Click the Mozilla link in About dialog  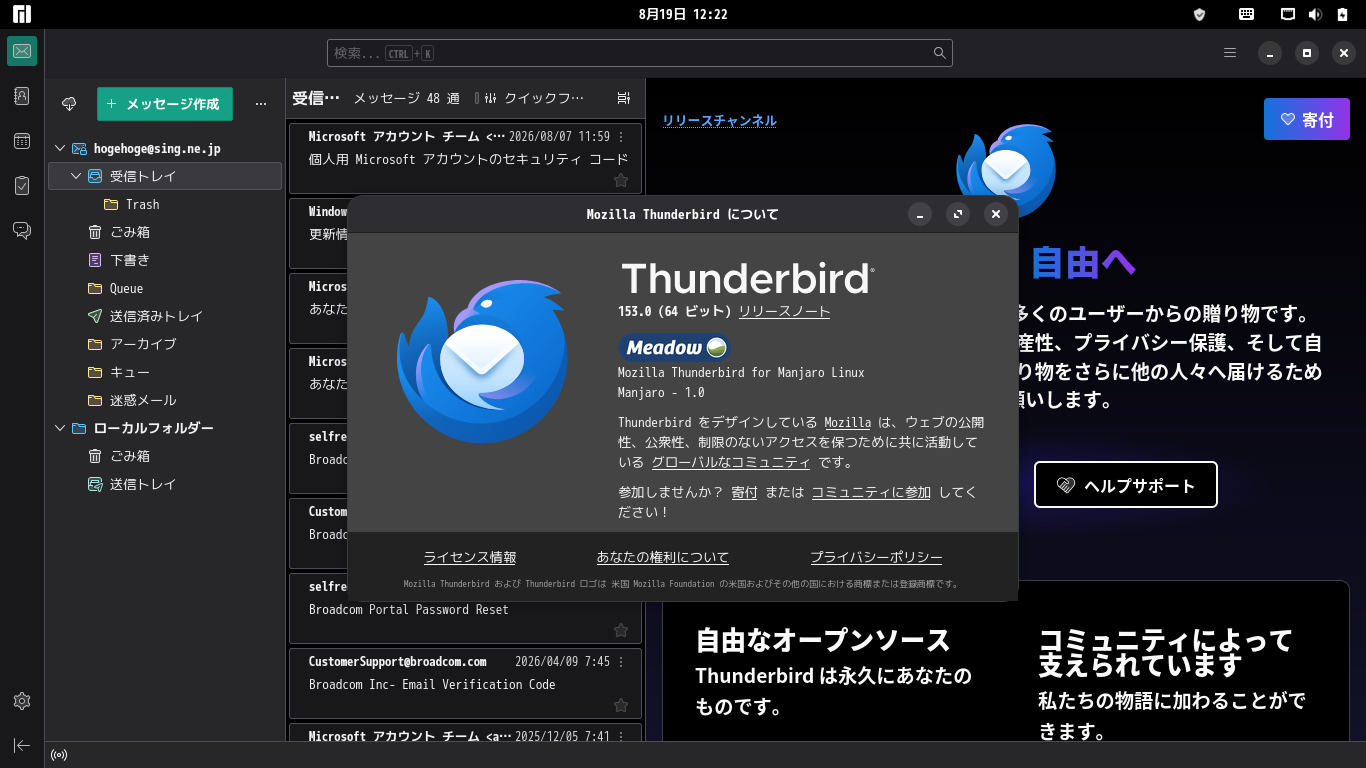(847, 422)
